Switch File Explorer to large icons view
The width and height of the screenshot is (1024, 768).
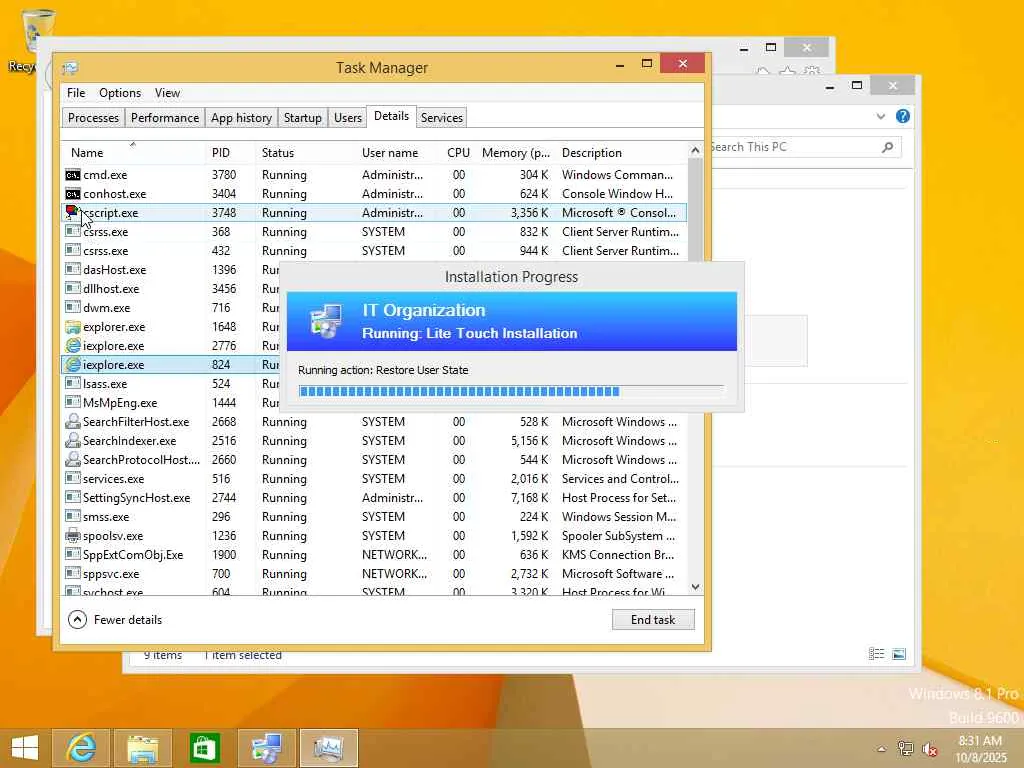899,654
